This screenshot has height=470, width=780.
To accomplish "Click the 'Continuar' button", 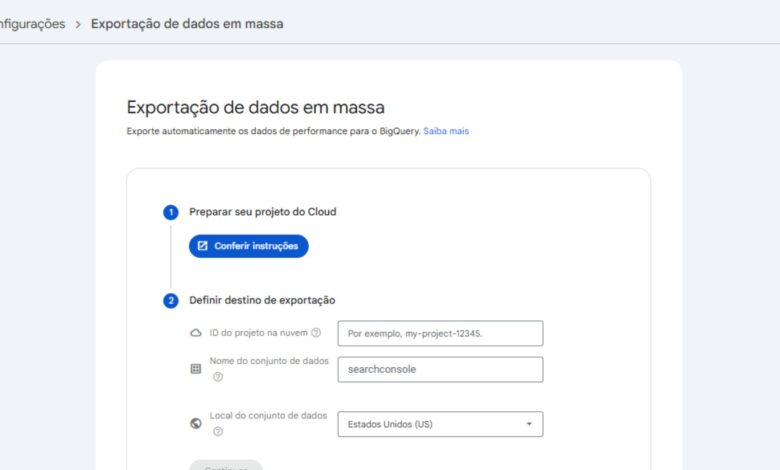I will pyautogui.click(x=226, y=466).
